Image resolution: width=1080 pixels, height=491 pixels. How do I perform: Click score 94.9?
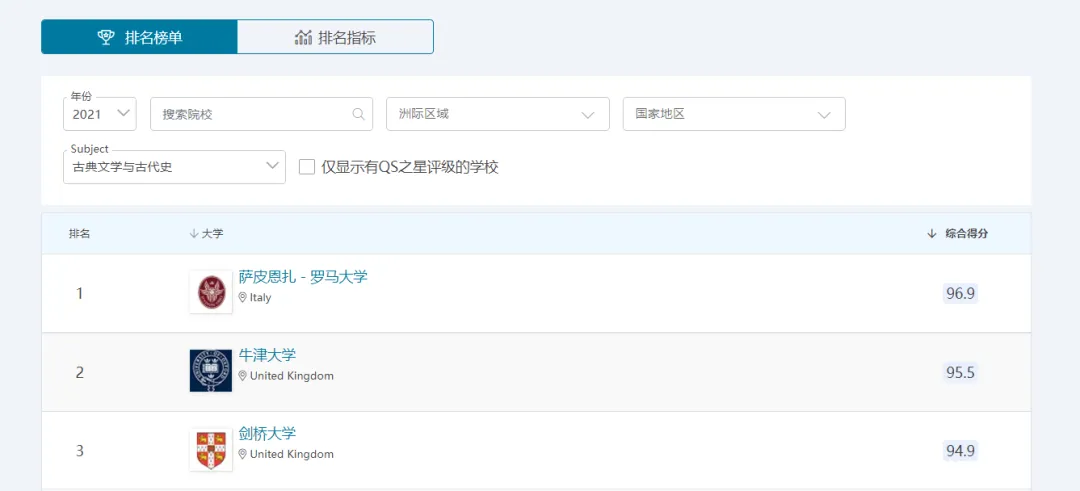960,451
